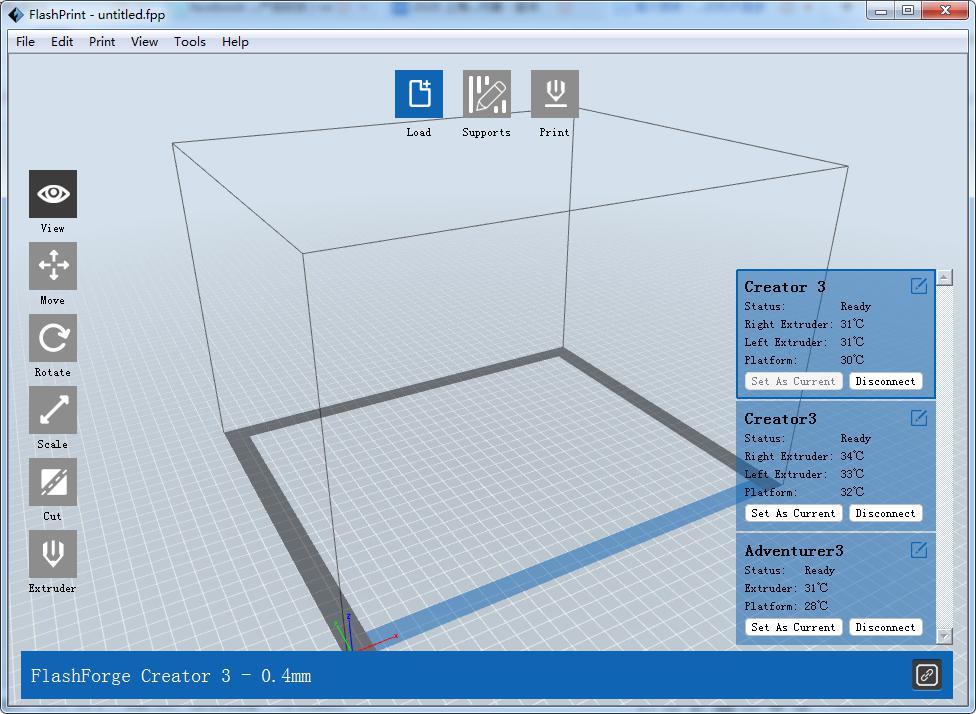Click the Creator3 printer title
The height and width of the screenshot is (714, 976).
[x=780, y=419]
